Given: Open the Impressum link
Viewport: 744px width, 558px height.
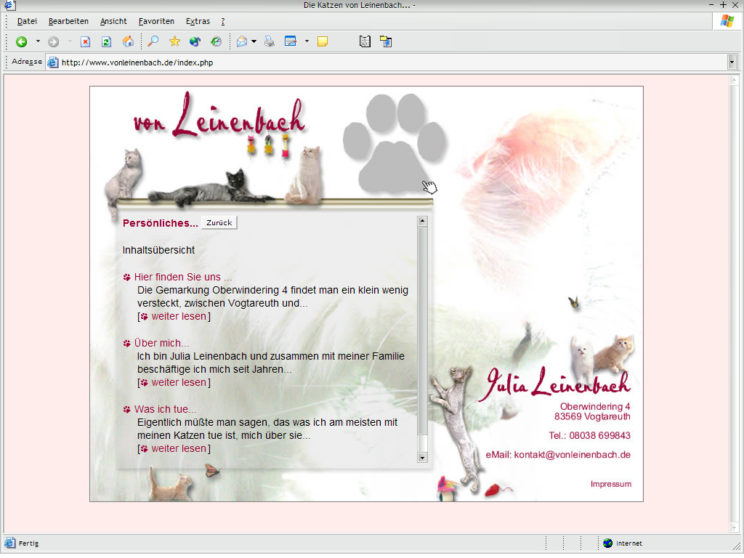Looking at the screenshot, I should click(611, 484).
